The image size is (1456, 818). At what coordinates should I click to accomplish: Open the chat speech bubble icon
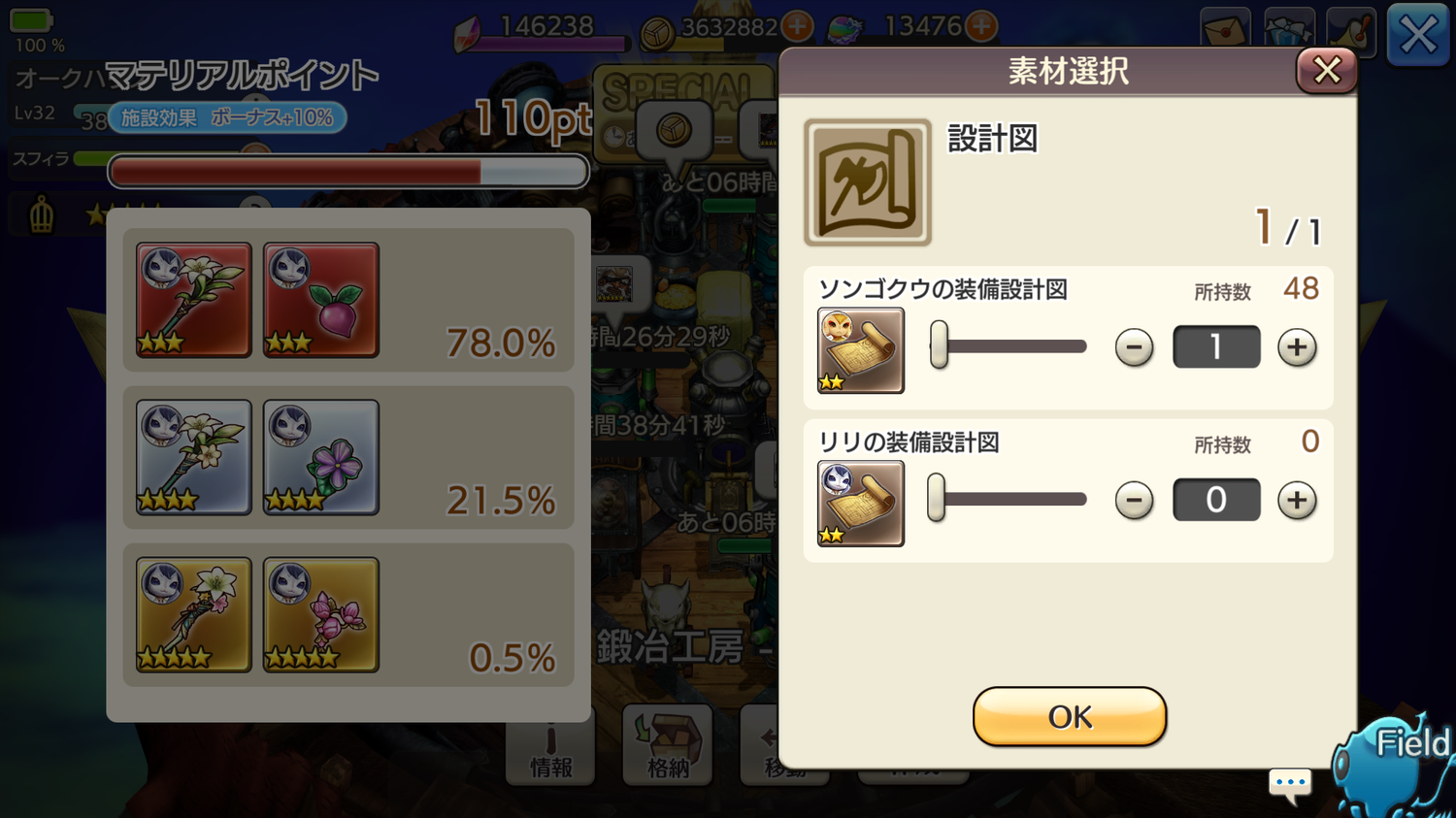(x=1290, y=784)
